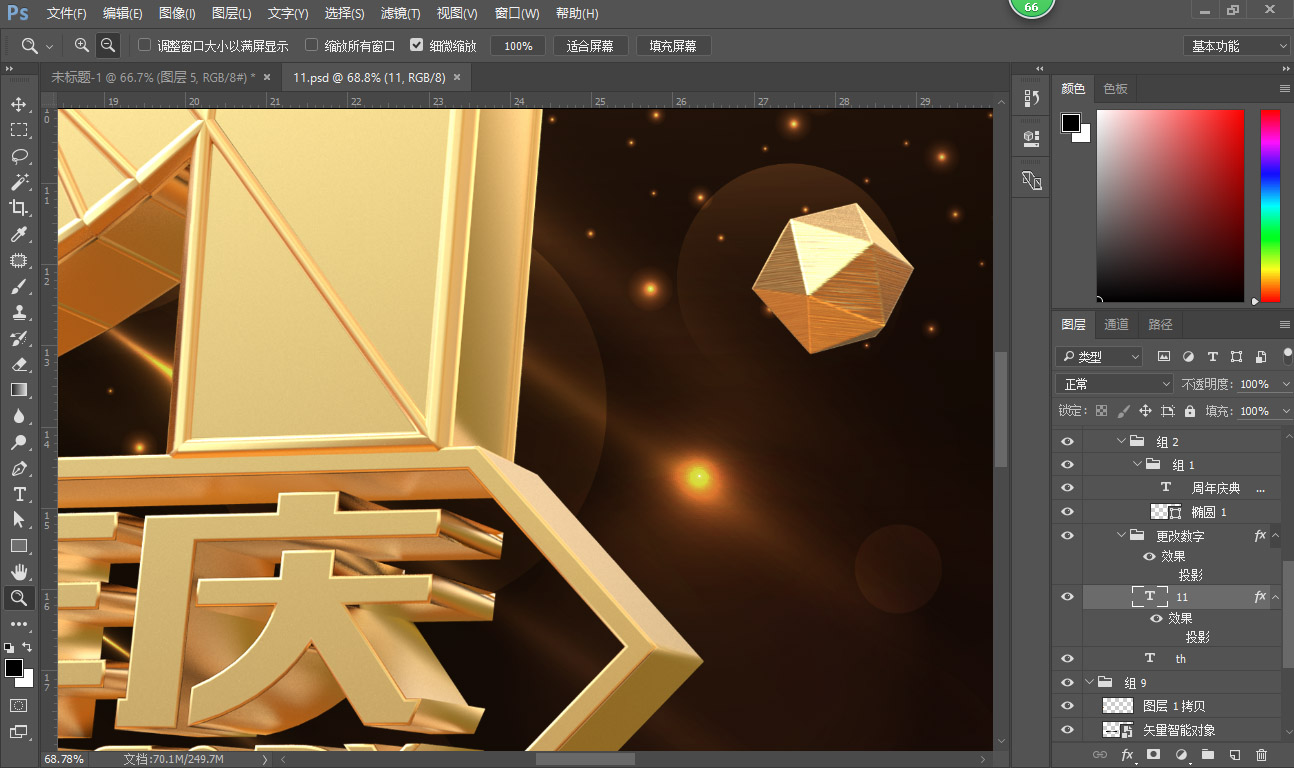Hide the 周年庆典 text layer
Image resolution: width=1294 pixels, height=768 pixels.
[x=1067, y=488]
